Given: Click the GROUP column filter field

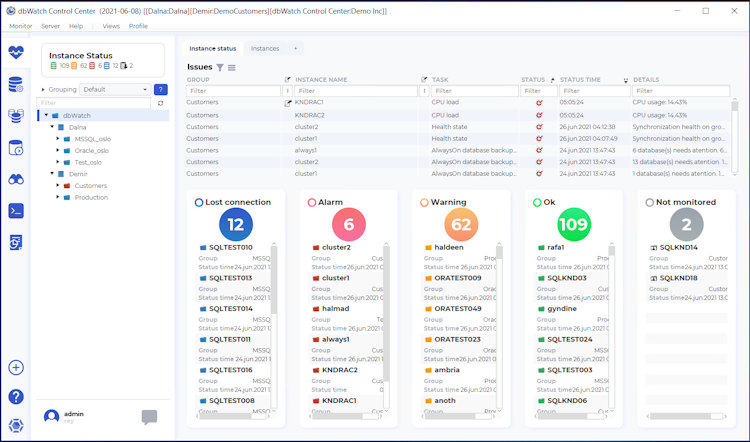Looking at the screenshot, I should tap(233, 91).
